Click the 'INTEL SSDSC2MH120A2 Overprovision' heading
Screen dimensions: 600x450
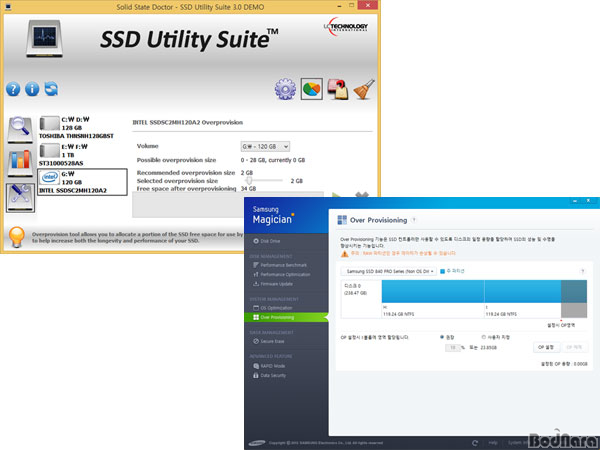pyautogui.click(x=188, y=122)
